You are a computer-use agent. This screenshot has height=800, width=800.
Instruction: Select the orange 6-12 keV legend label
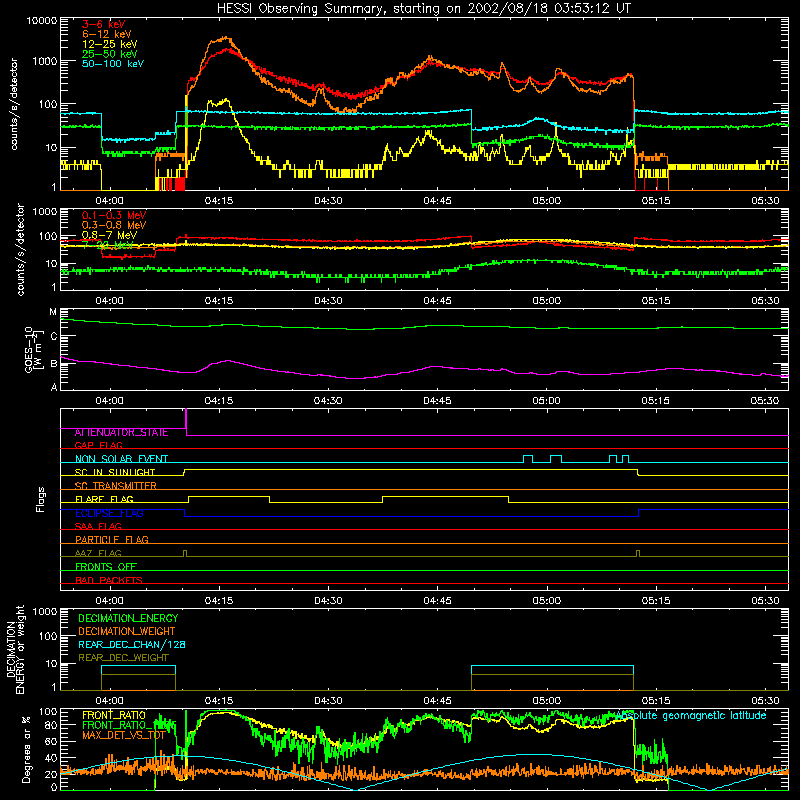[x=107, y=34]
